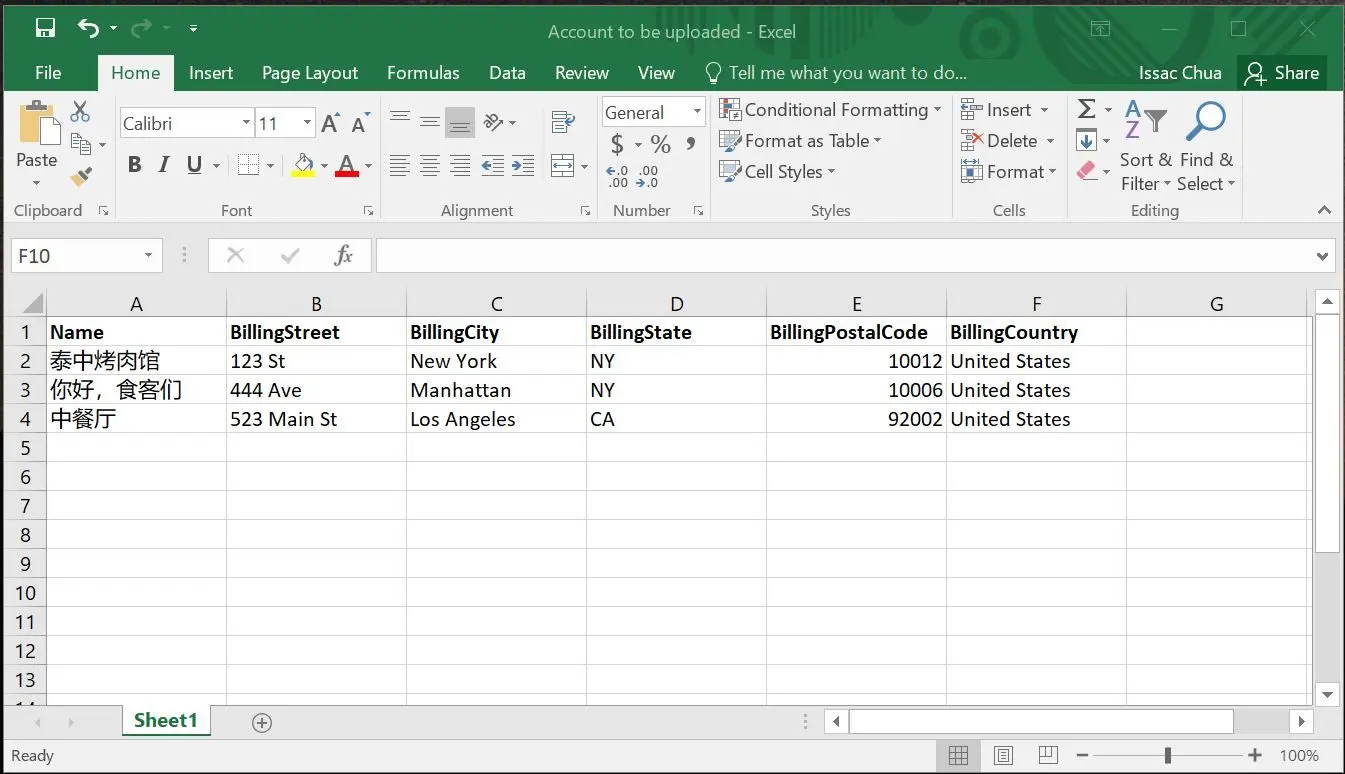Click Wrap Text icon

[x=563, y=122]
